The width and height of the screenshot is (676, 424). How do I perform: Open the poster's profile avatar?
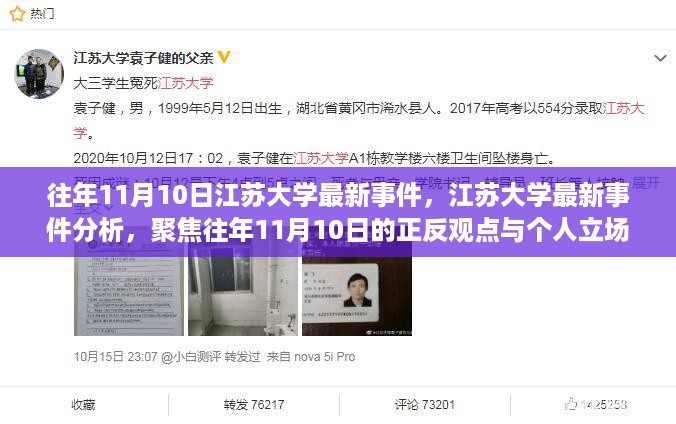click(39, 73)
